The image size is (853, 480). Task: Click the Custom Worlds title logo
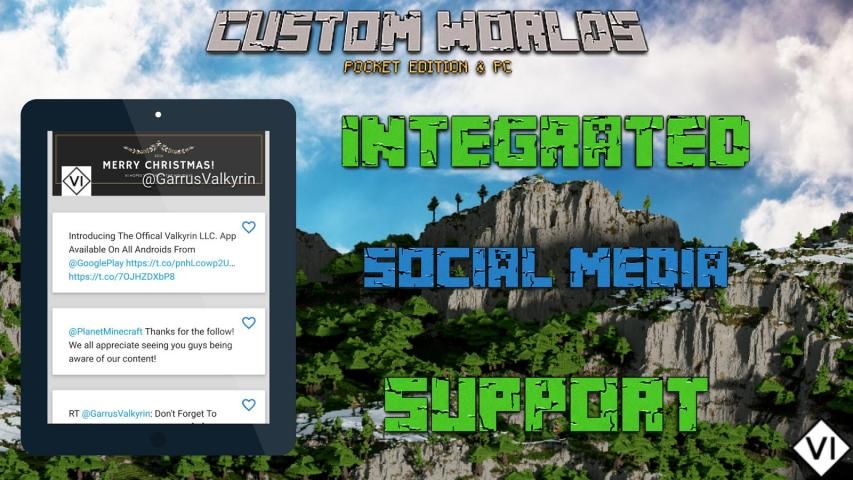[426, 32]
